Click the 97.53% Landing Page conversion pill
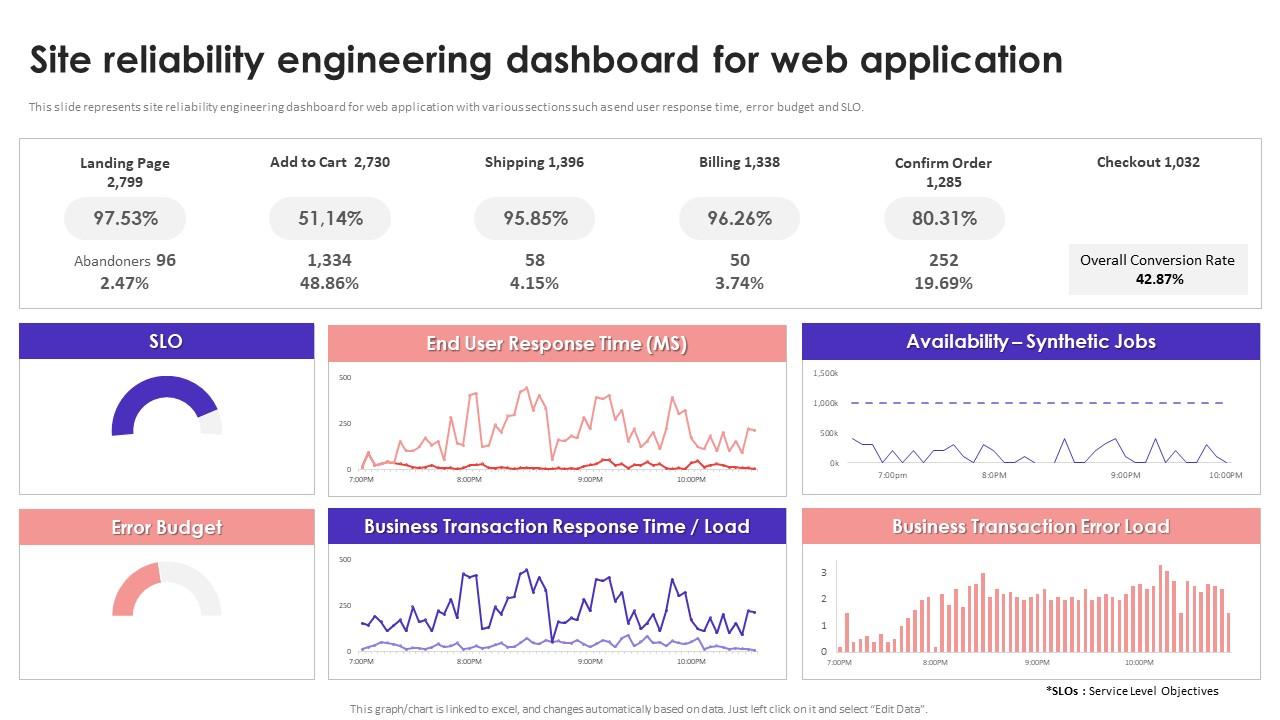The width and height of the screenshot is (1280, 720). 124,218
